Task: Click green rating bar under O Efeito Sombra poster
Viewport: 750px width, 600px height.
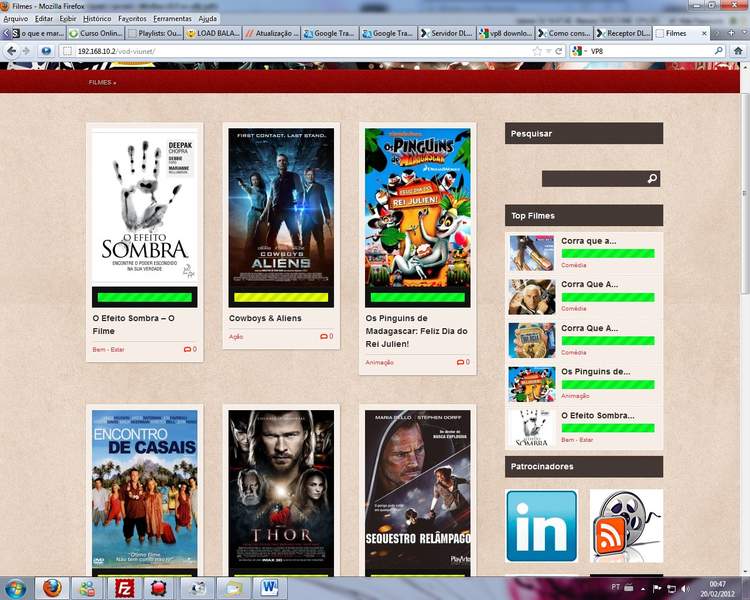Action: (x=144, y=297)
